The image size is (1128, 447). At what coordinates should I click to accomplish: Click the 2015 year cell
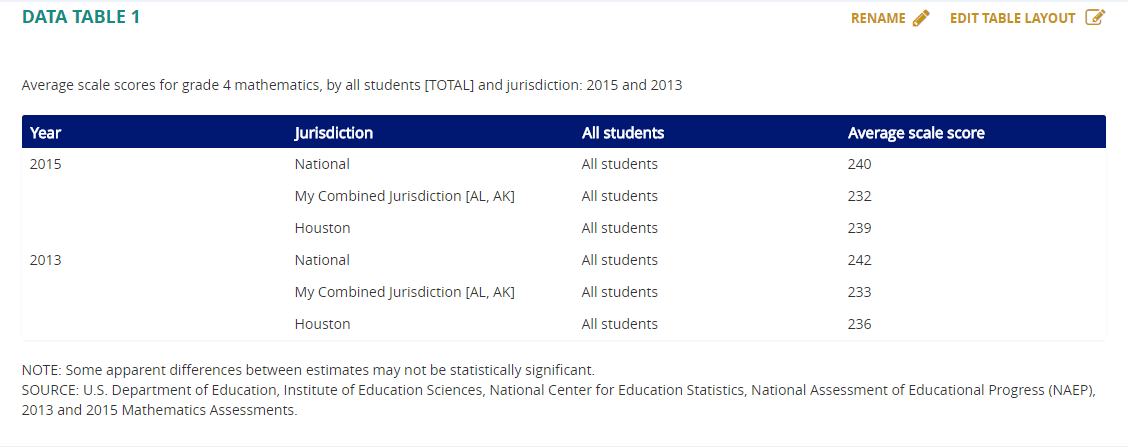point(45,164)
